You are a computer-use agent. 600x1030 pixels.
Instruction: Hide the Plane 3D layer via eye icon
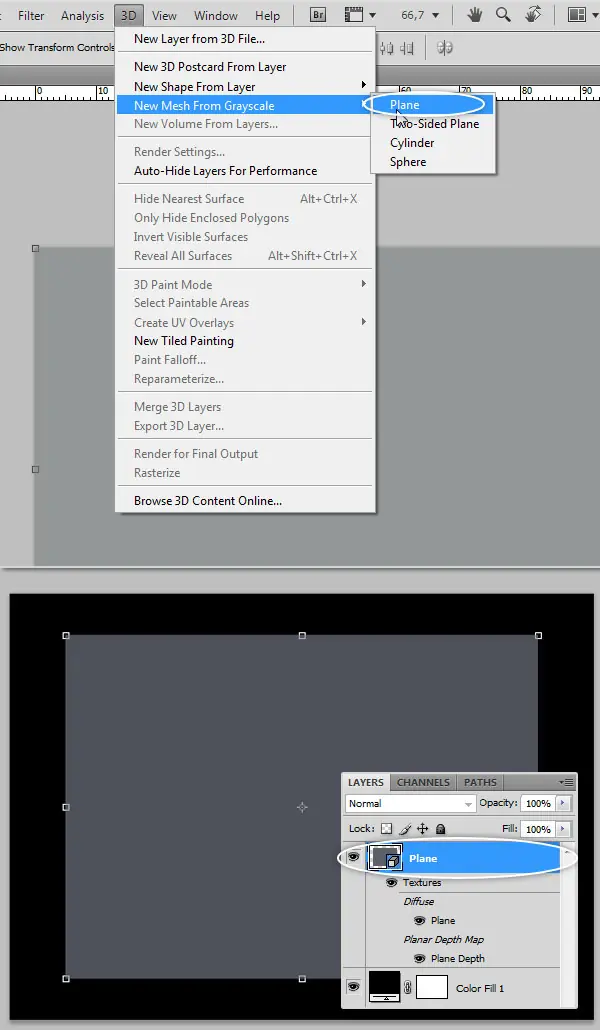[x=354, y=857]
